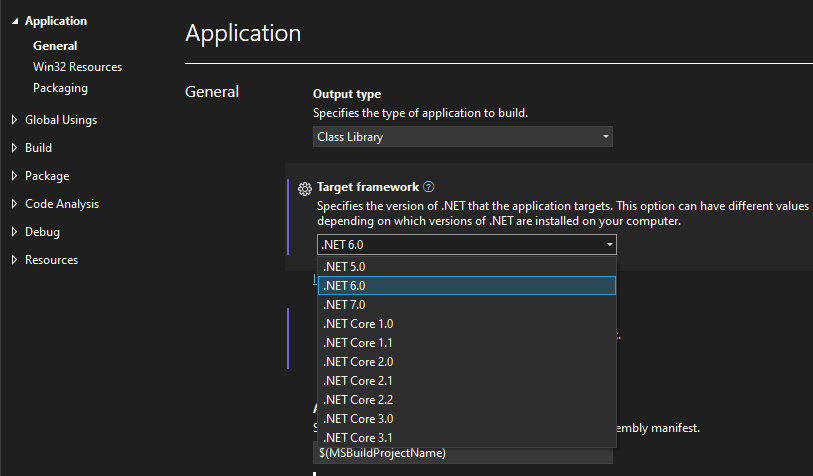Image resolution: width=813 pixels, height=476 pixels.
Task: Select General under Application
Action: pos(55,46)
